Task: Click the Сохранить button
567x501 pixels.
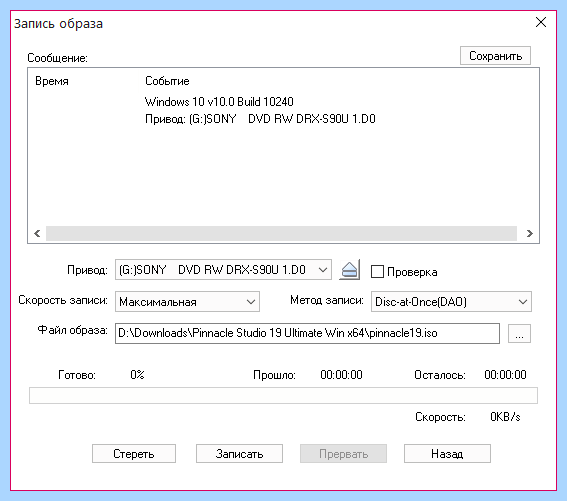Action: tap(495, 56)
